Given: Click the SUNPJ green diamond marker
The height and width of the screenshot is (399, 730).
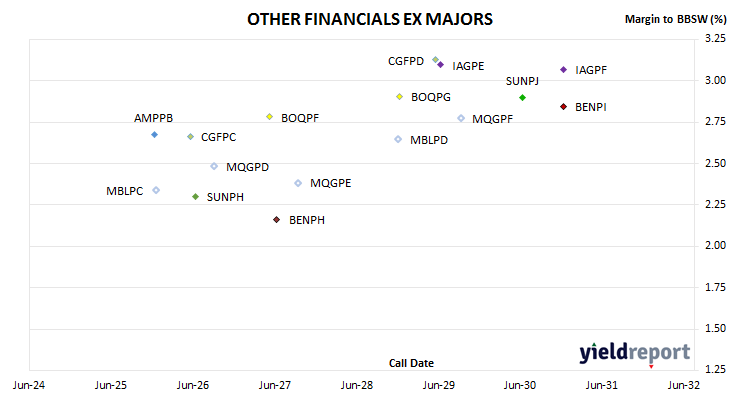Looking at the screenshot, I should 522,97.
